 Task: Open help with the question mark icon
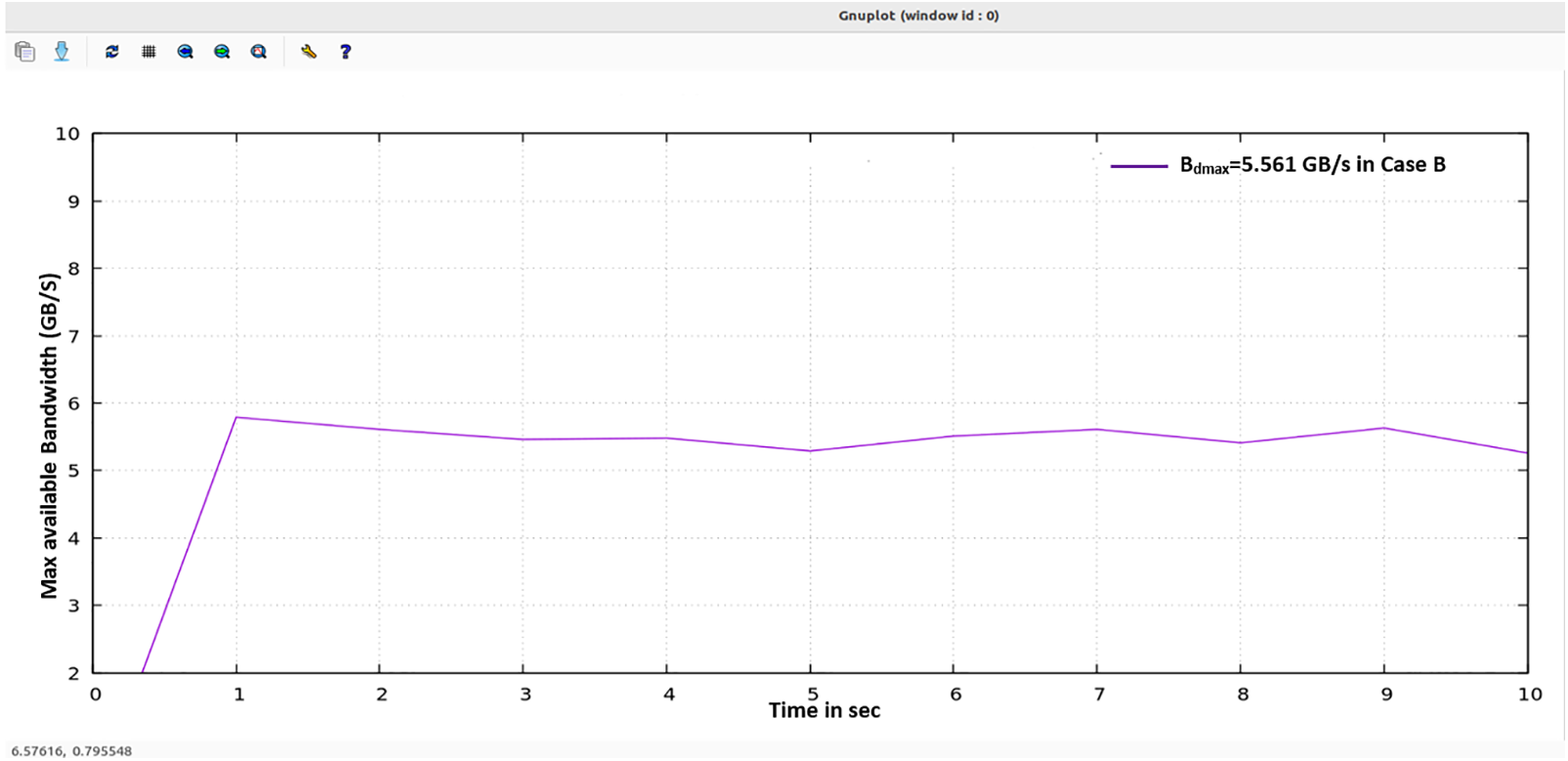(x=345, y=52)
